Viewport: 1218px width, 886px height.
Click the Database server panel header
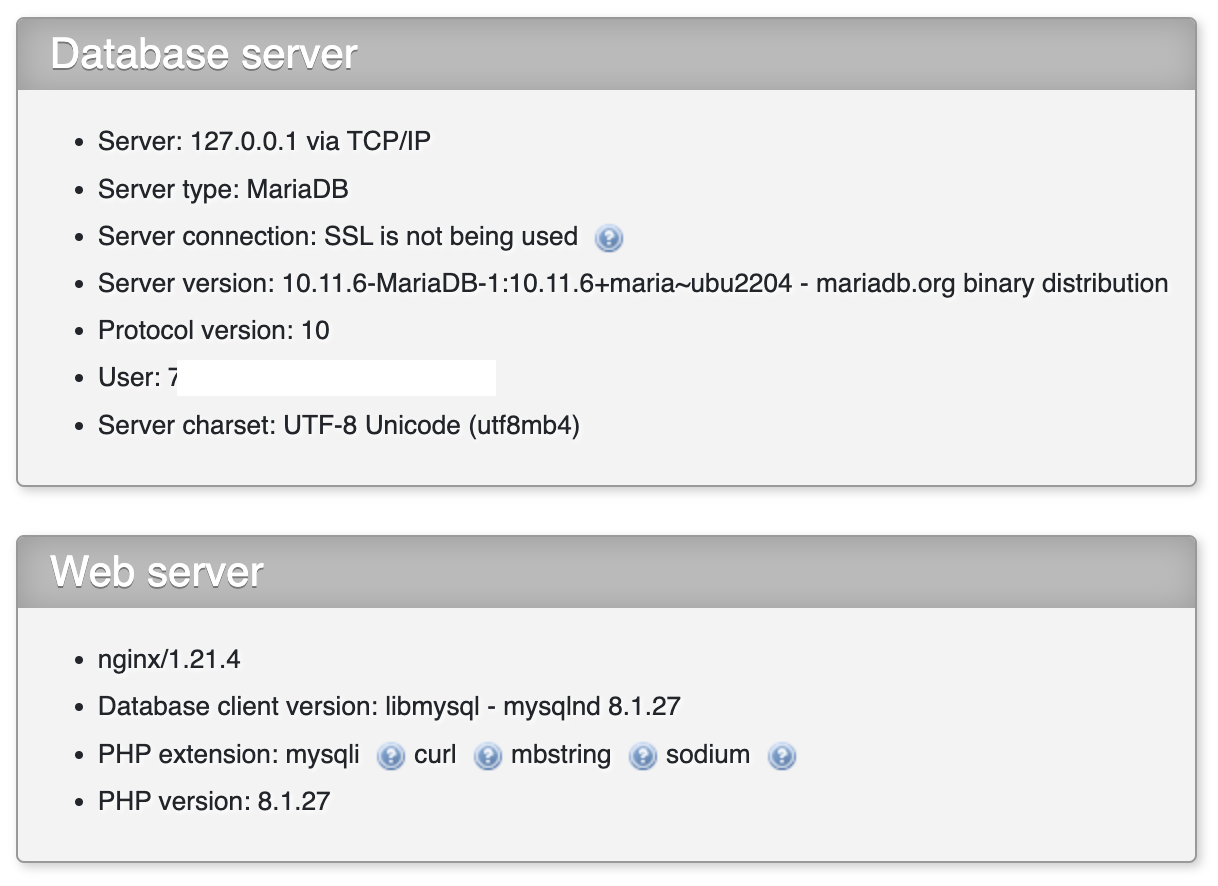click(x=606, y=54)
